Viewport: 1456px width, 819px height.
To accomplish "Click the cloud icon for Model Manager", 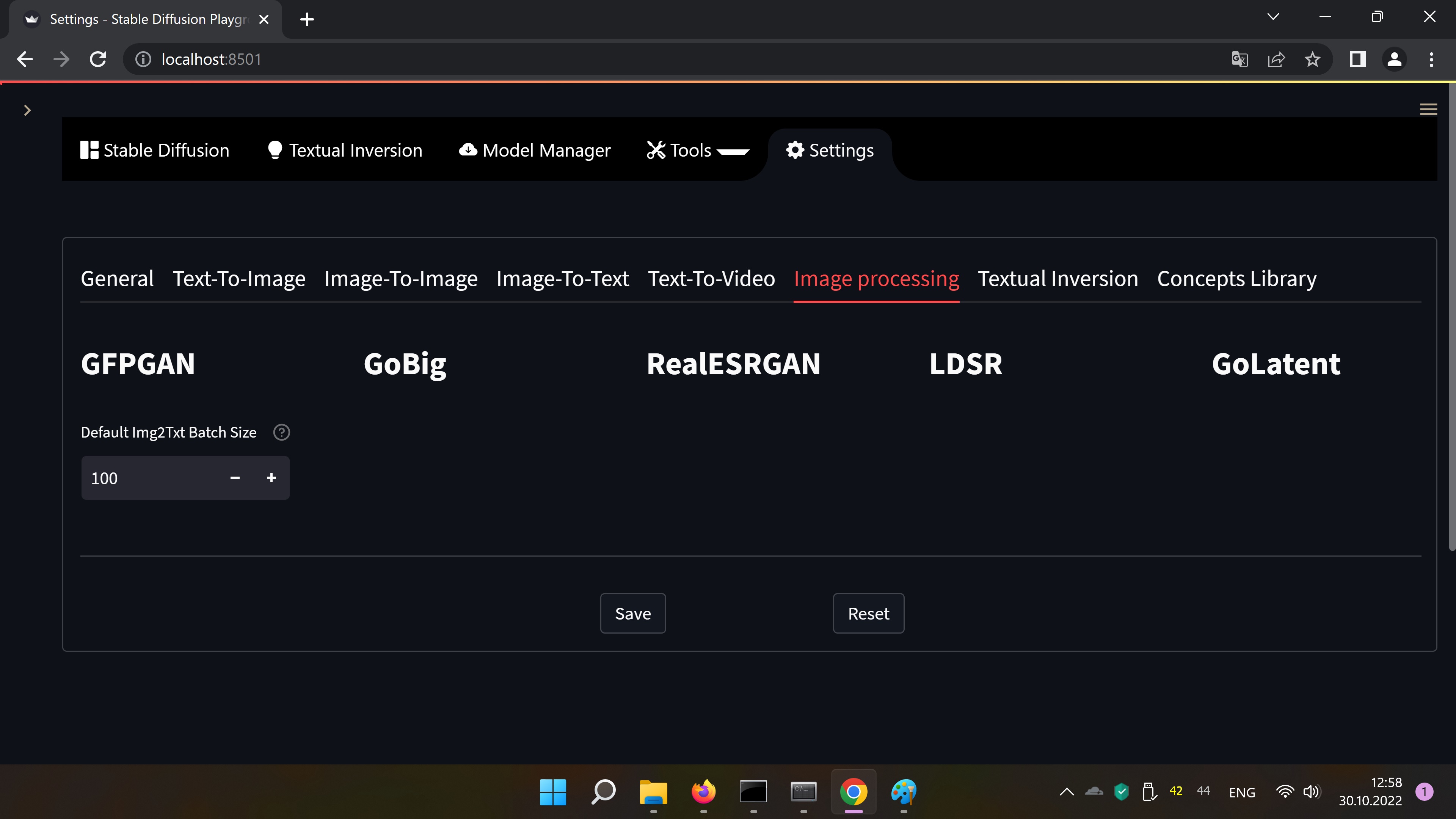I will click(x=468, y=150).
